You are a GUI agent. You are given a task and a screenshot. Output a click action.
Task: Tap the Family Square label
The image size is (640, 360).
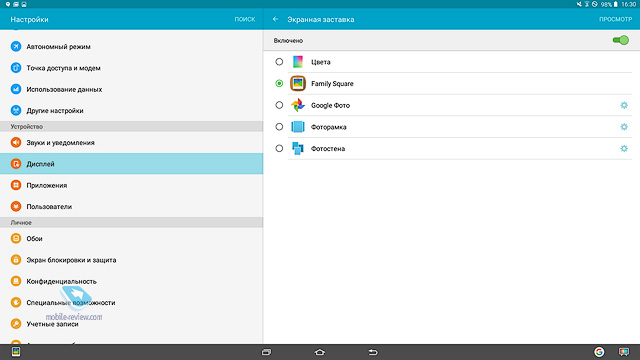[x=332, y=84]
